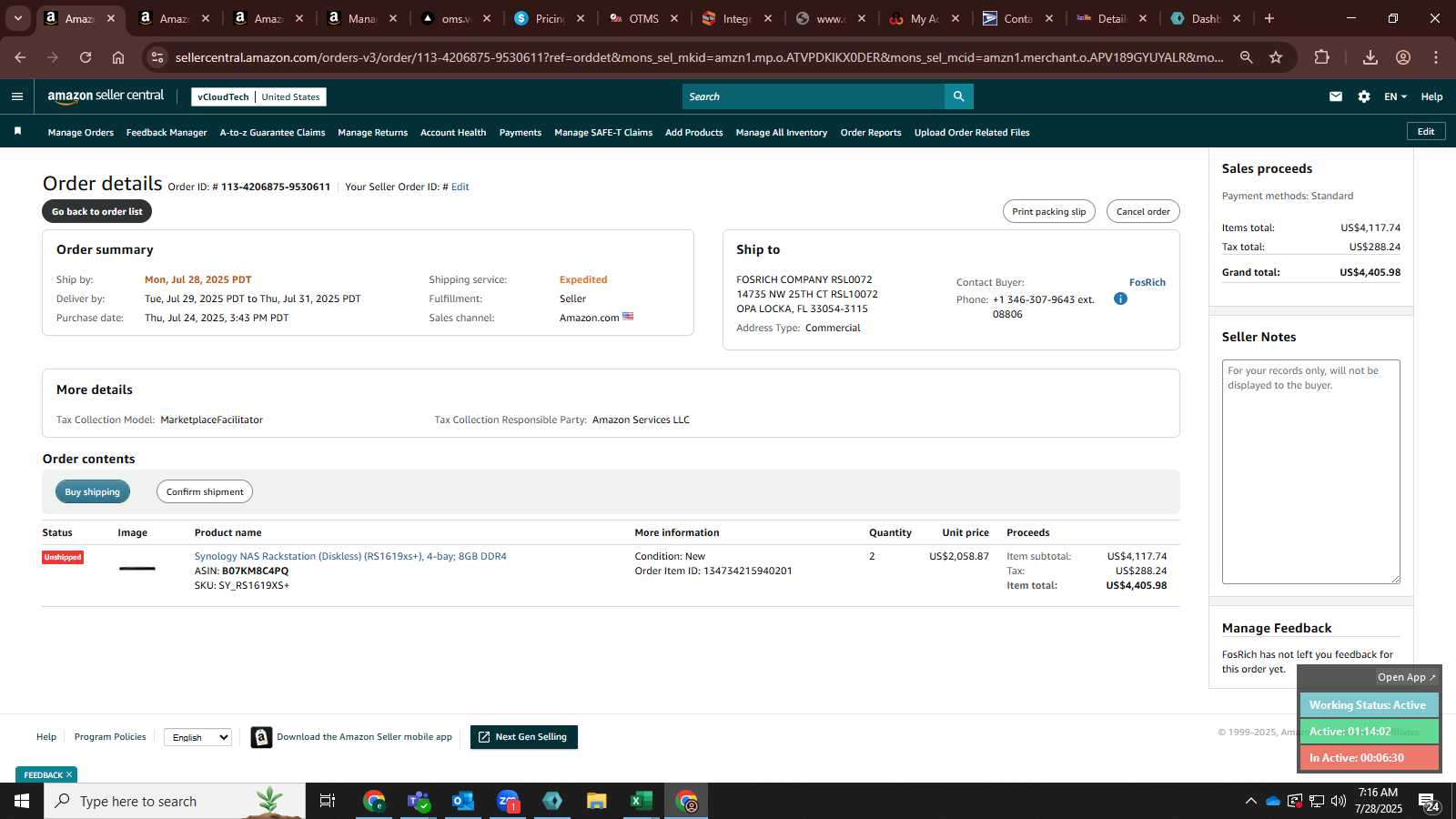
Task: Click Next Gen Selling button
Action: (x=524, y=737)
